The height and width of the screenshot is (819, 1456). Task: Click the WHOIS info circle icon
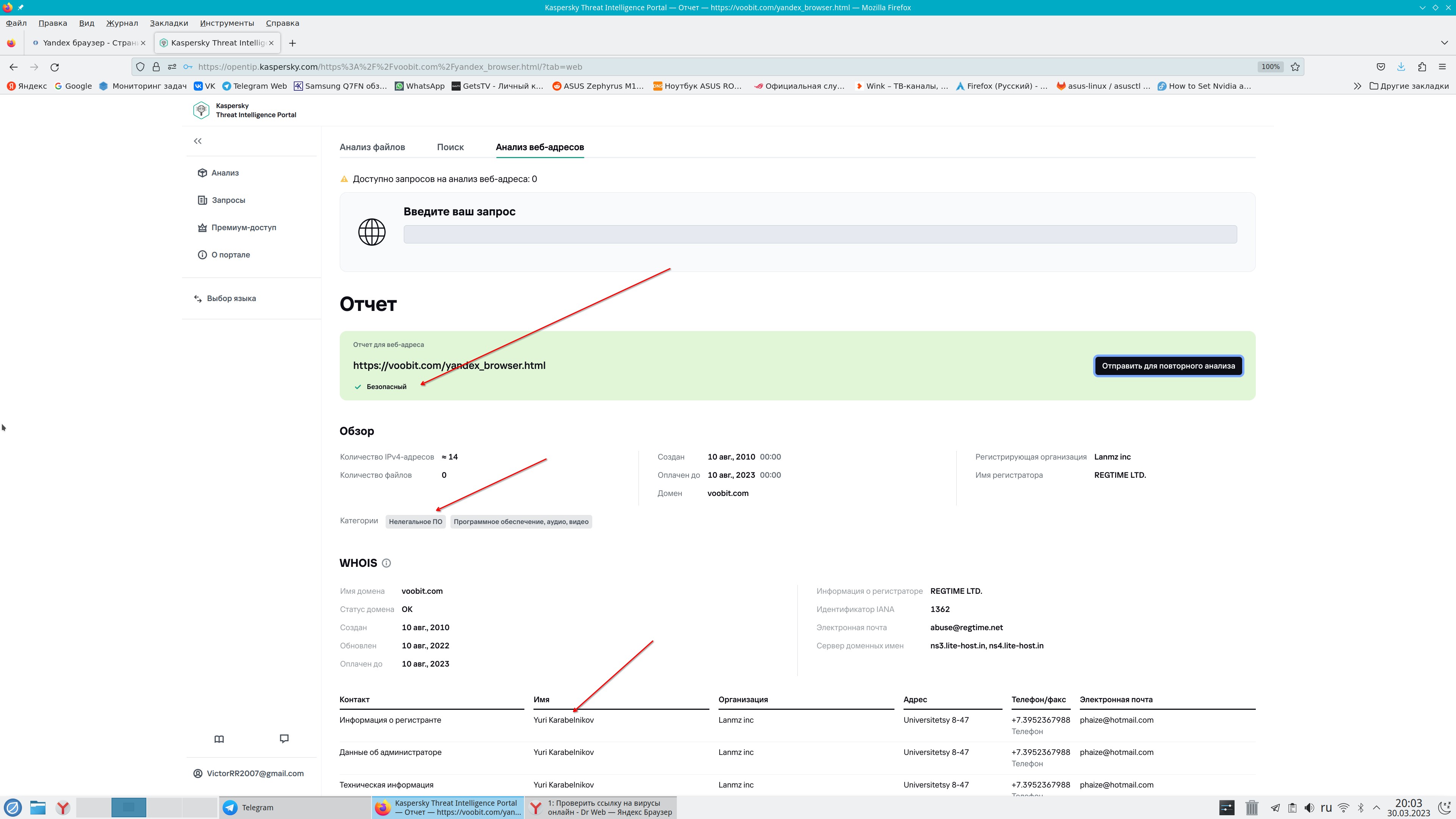(386, 563)
